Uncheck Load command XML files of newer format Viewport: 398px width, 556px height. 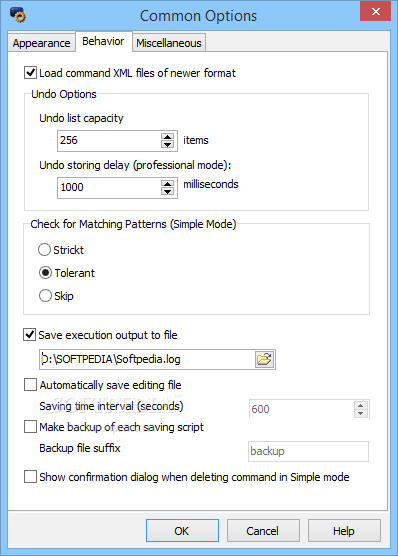coord(31,73)
